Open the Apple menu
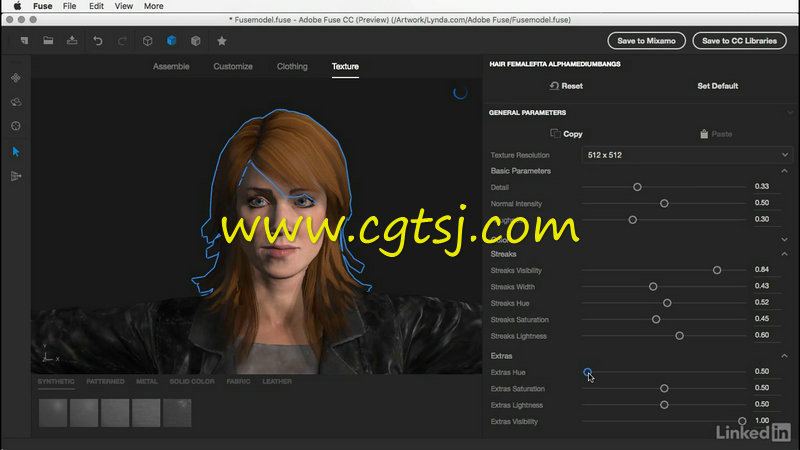 pos(17,6)
